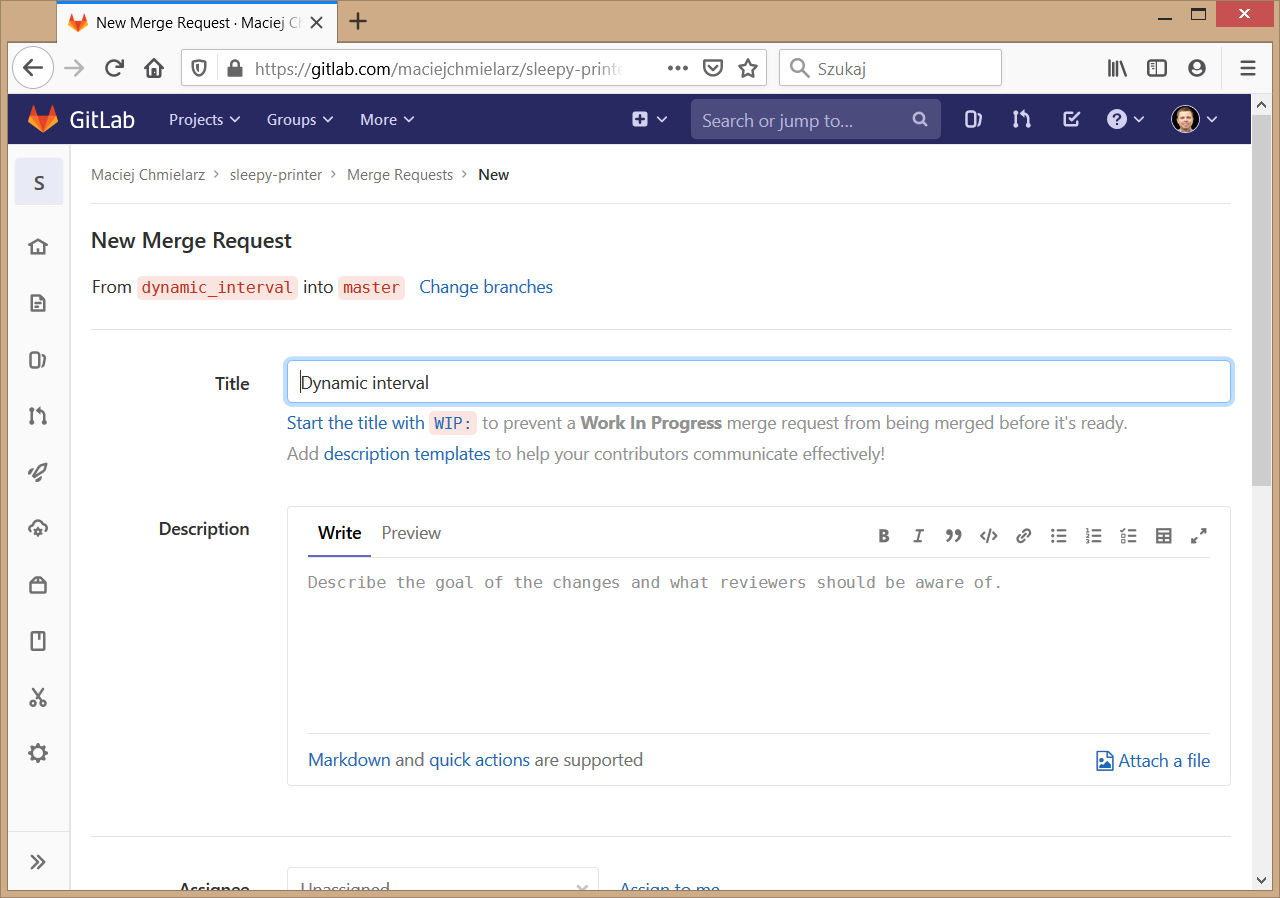The image size is (1280, 898).
Task: Toggle full screen description editor
Action: (1198, 536)
